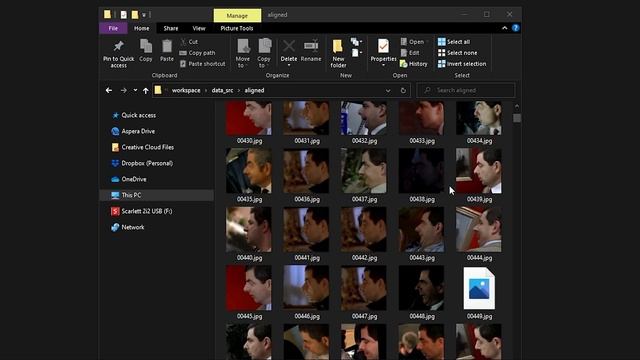
Task: Refresh the aligned folder
Action: (x=403, y=90)
